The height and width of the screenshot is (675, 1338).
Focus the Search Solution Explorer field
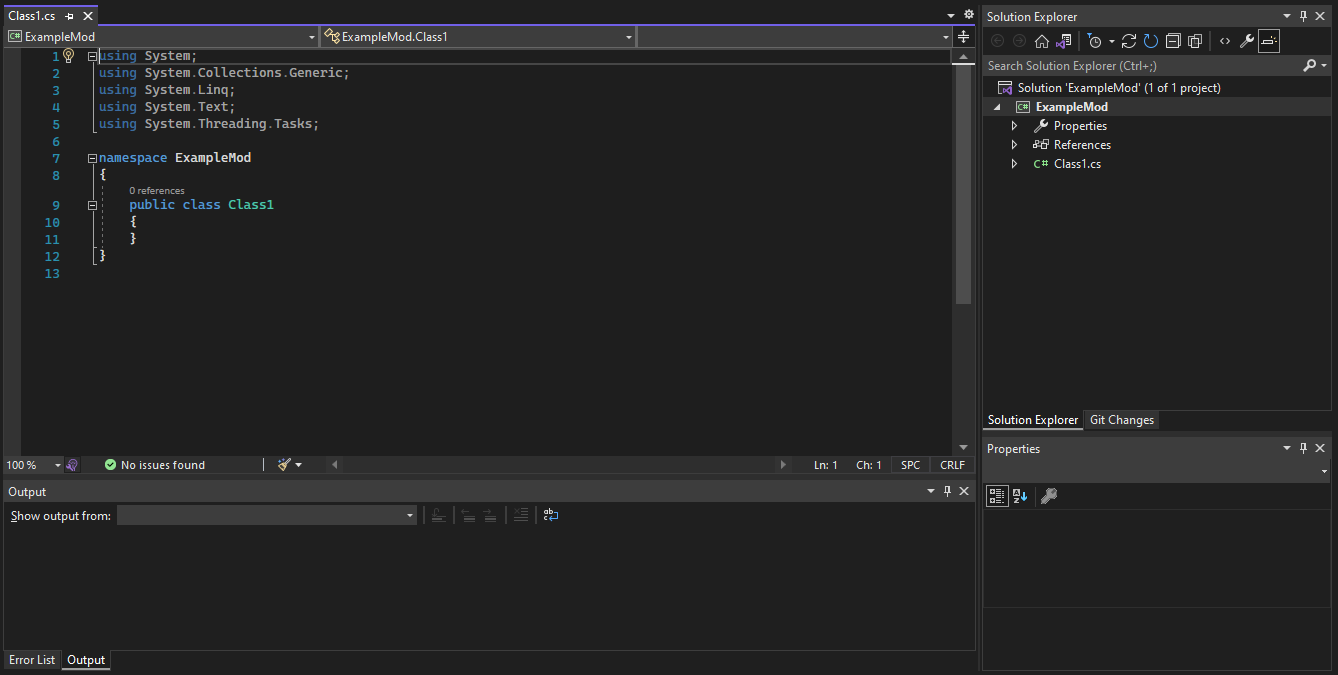[x=1143, y=65]
